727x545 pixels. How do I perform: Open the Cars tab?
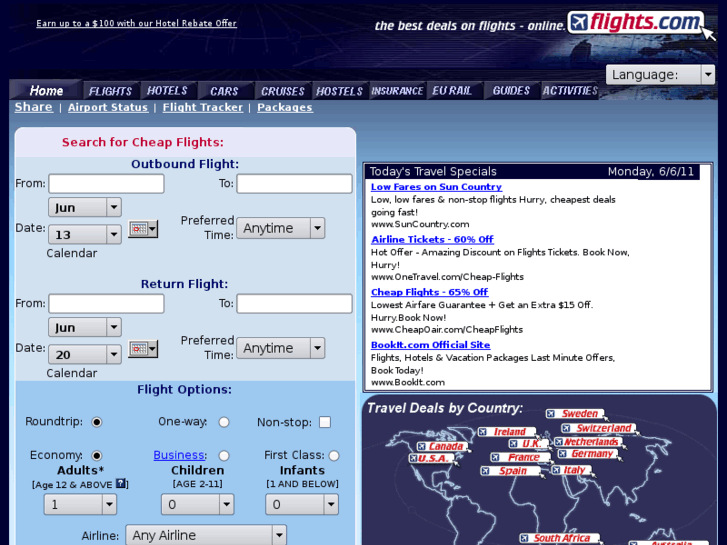click(224, 91)
